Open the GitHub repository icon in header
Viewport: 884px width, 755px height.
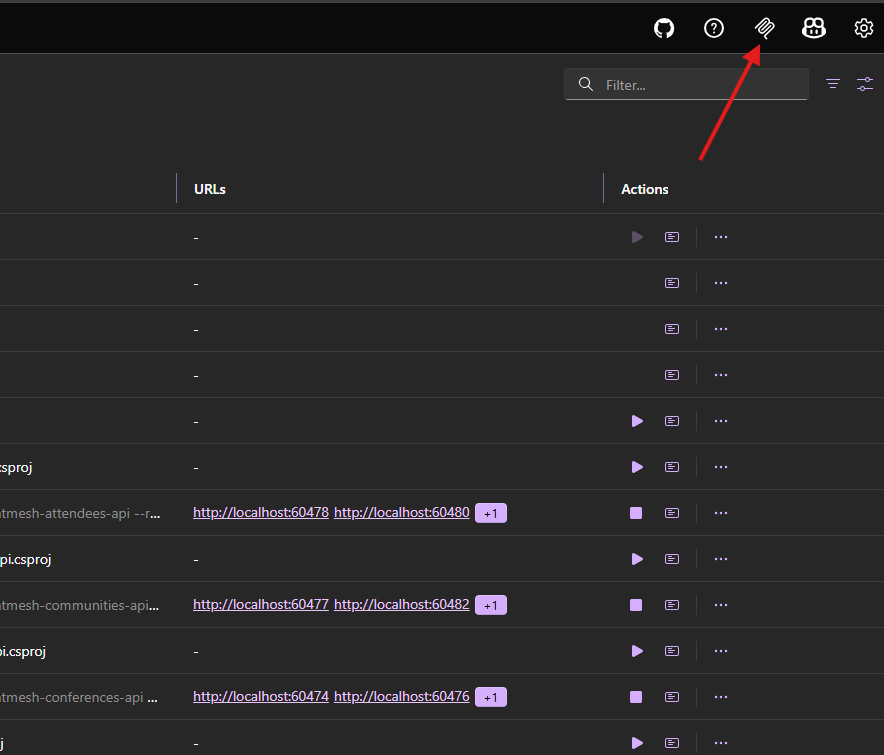(664, 28)
